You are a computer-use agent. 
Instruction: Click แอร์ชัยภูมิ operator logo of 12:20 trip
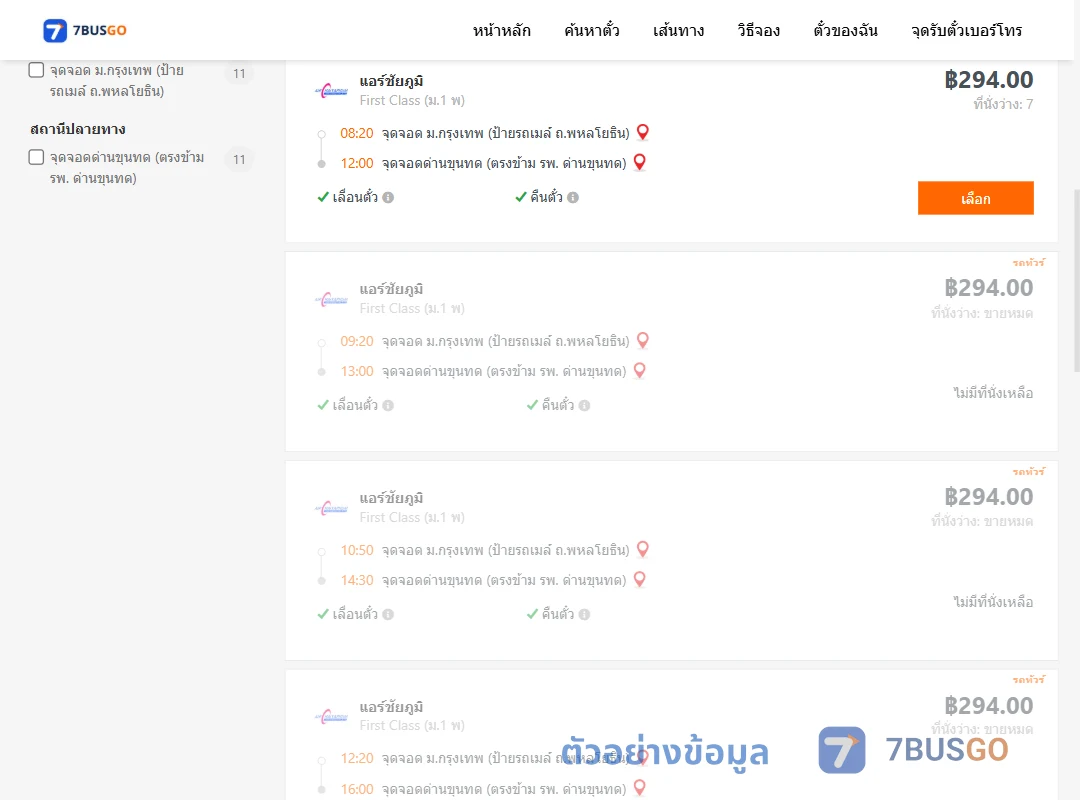[x=331, y=716]
